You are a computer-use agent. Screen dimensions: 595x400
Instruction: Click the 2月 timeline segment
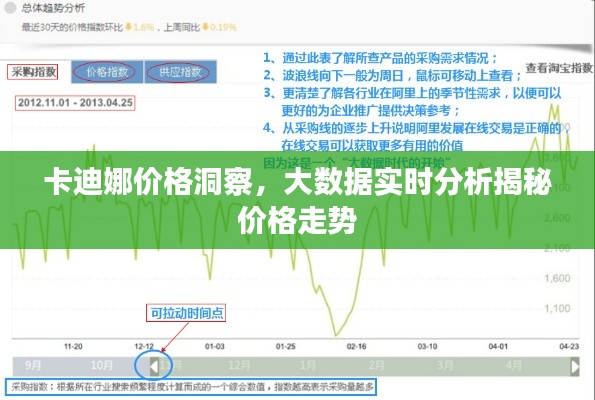click(376, 366)
